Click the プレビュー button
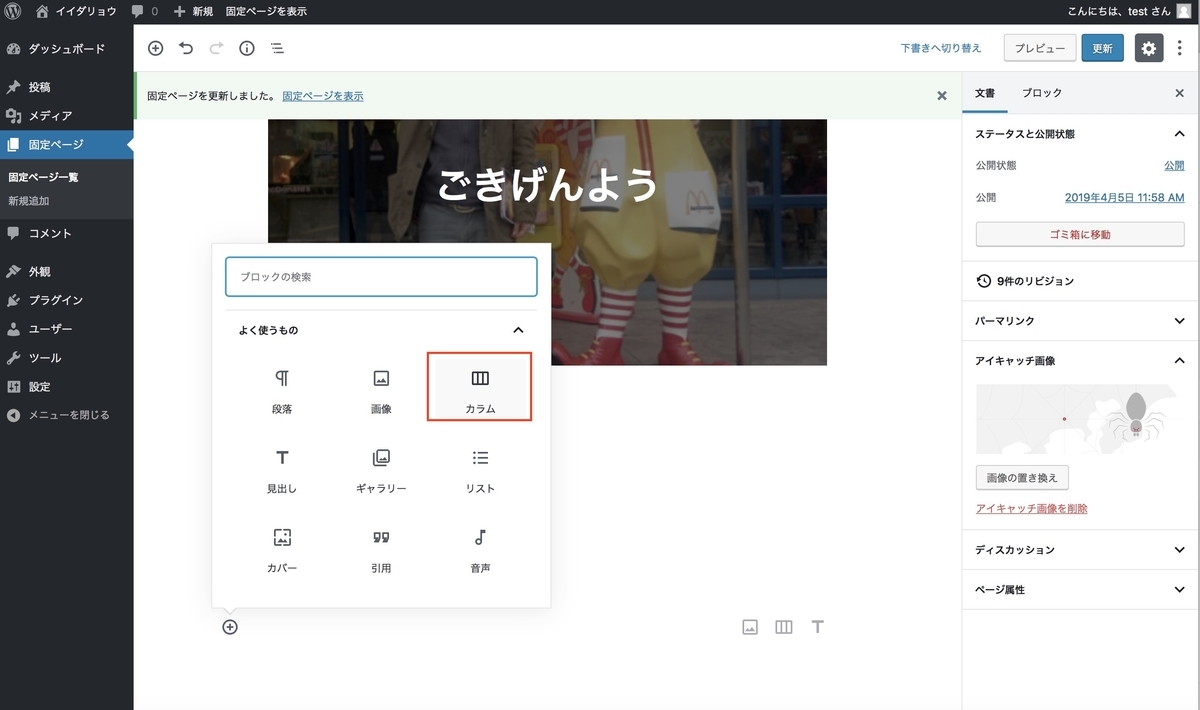The width and height of the screenshot is (1200, 710). point(1040,48)
